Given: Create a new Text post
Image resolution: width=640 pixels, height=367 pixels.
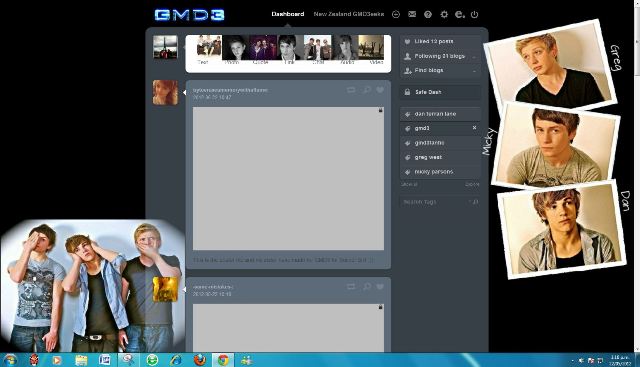Looking at the screenshot, I should pyautogui.click(x=209, y=50).
